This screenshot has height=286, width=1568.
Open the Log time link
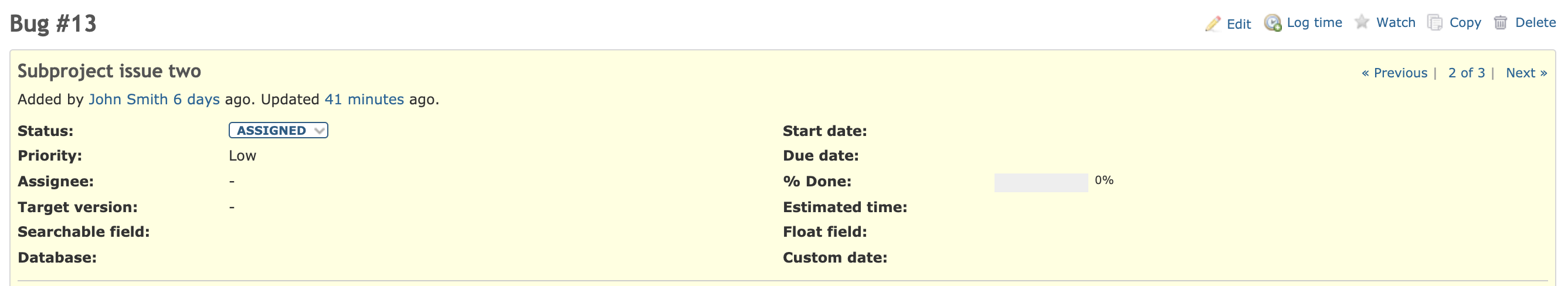1314,22
